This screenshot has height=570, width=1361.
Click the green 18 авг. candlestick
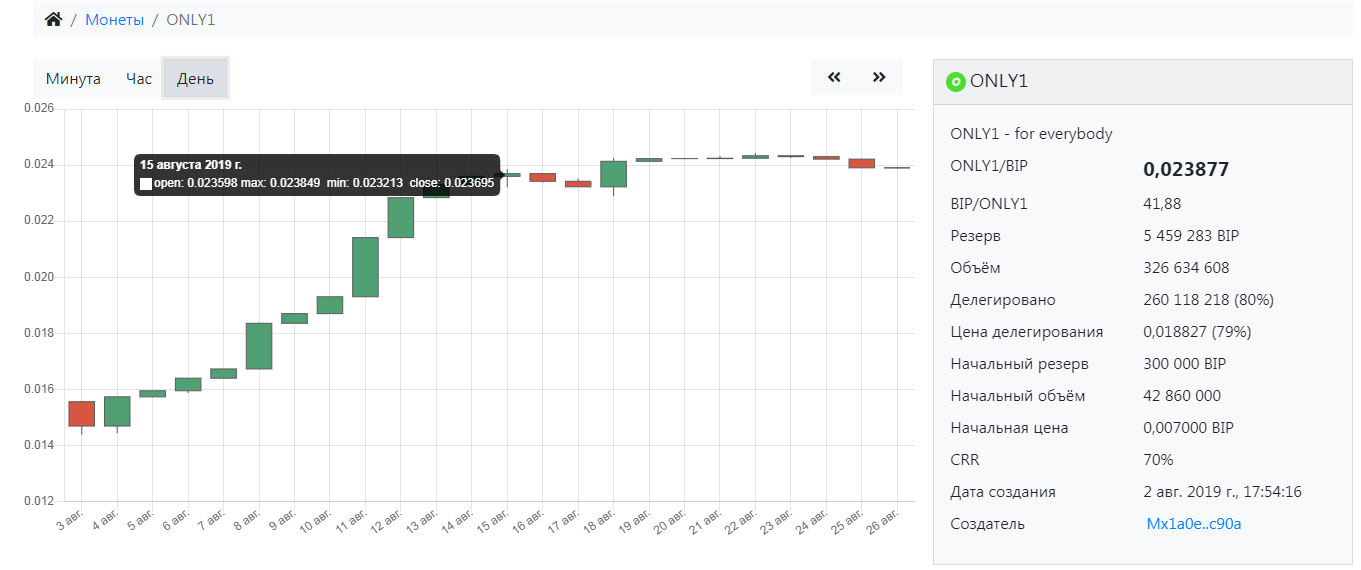click(x=613, y=174)
